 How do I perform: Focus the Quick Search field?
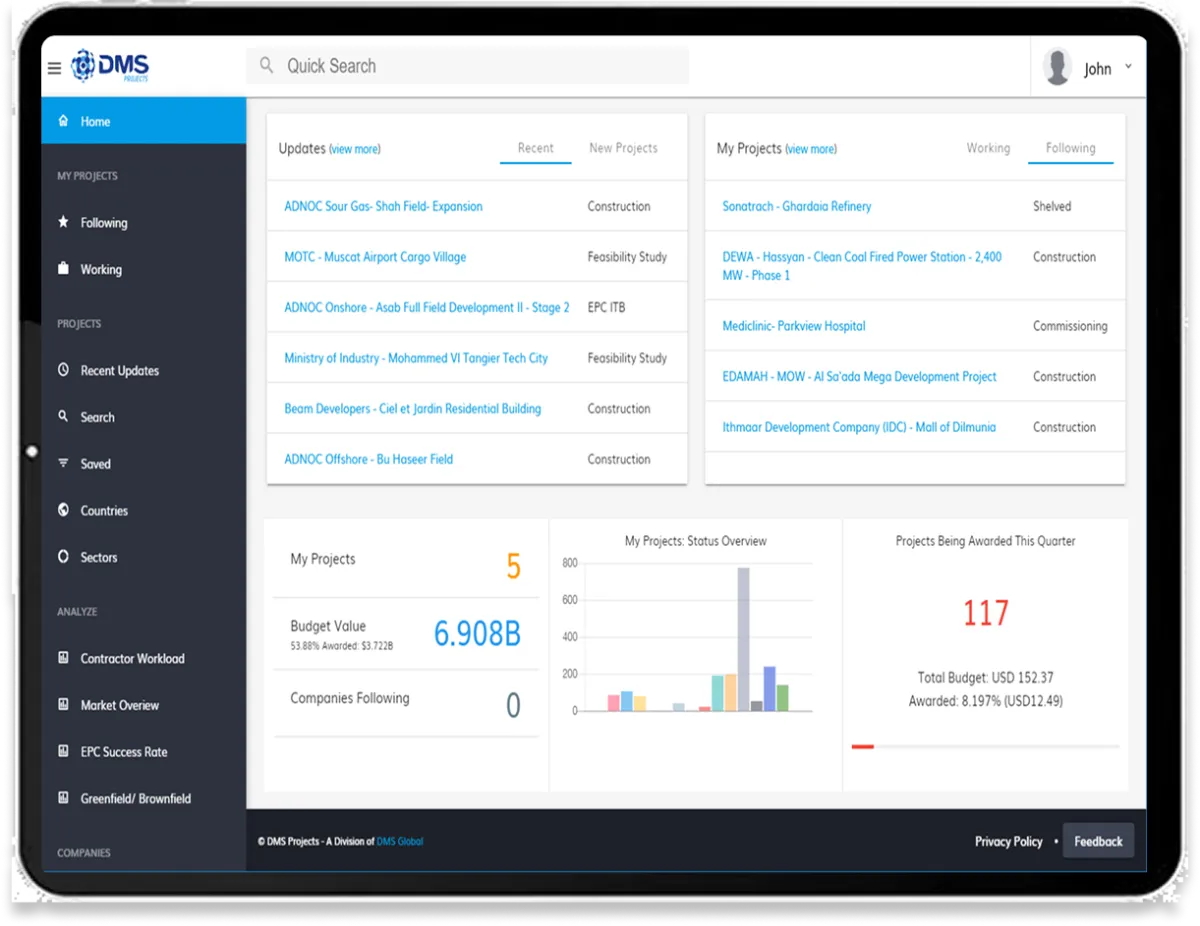[x=468, y=66]
